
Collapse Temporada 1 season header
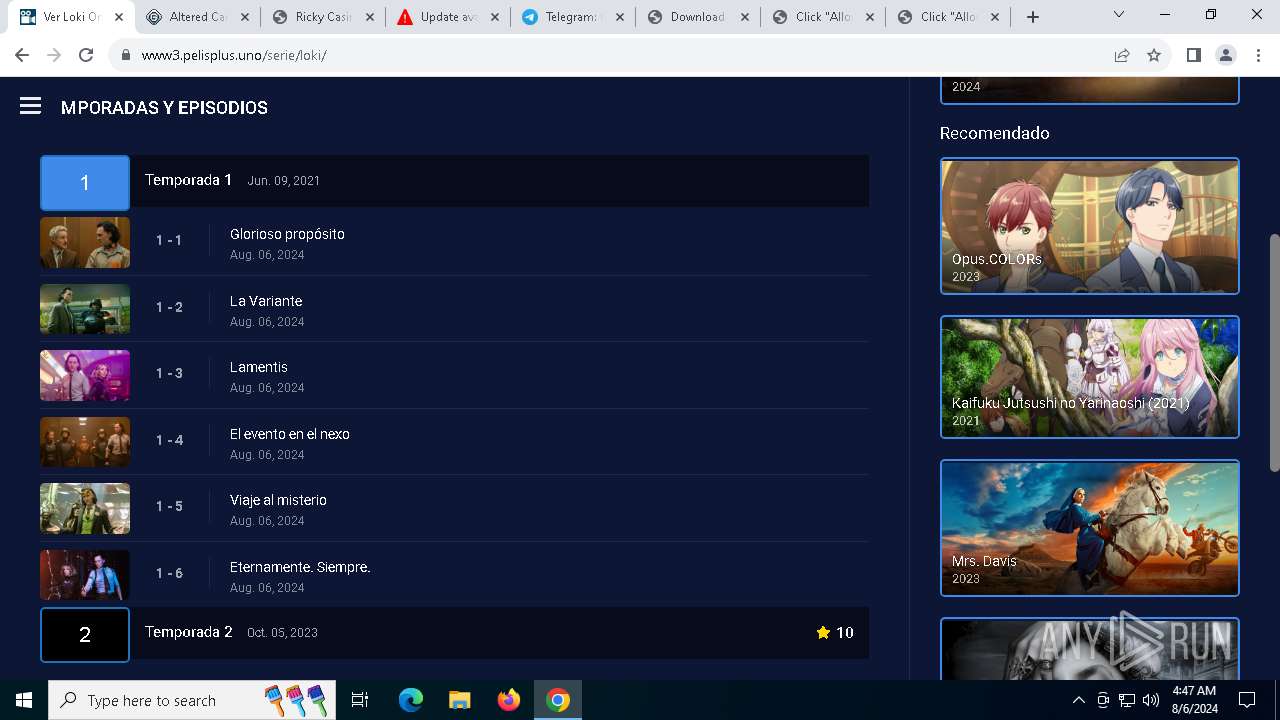(454, 181)
